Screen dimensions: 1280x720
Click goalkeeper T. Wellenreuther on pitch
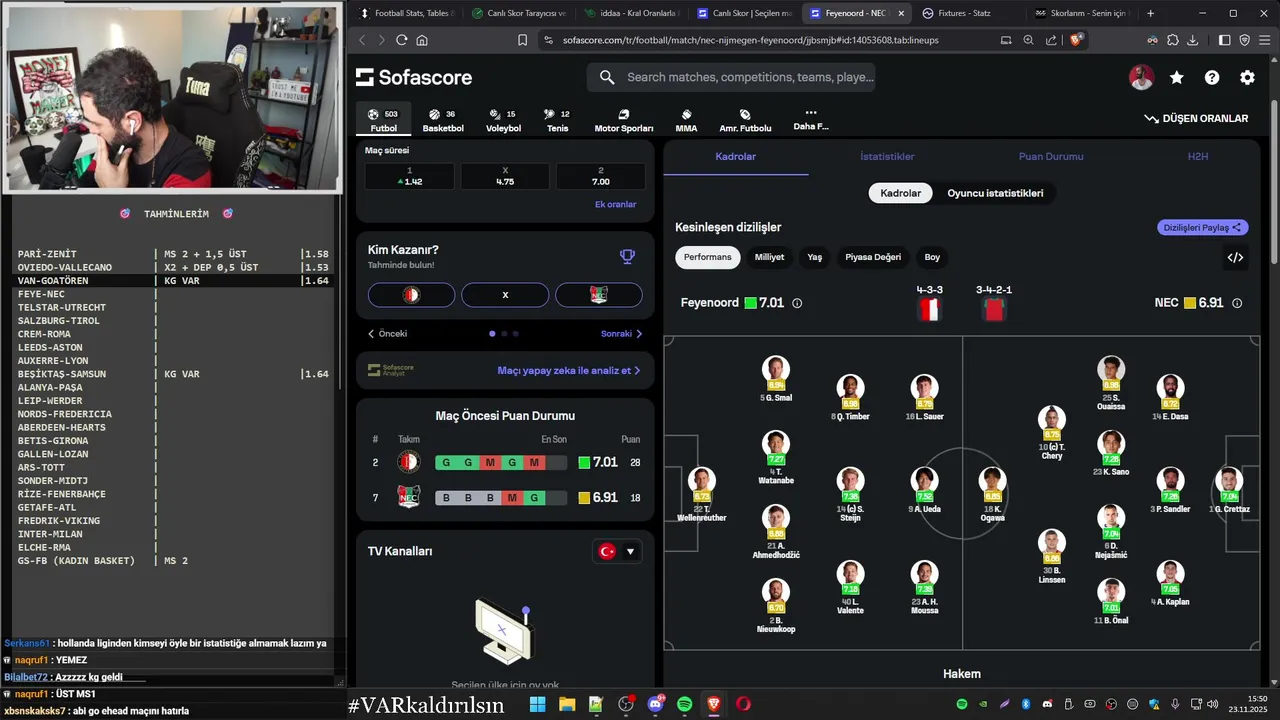tap(702, 495)
